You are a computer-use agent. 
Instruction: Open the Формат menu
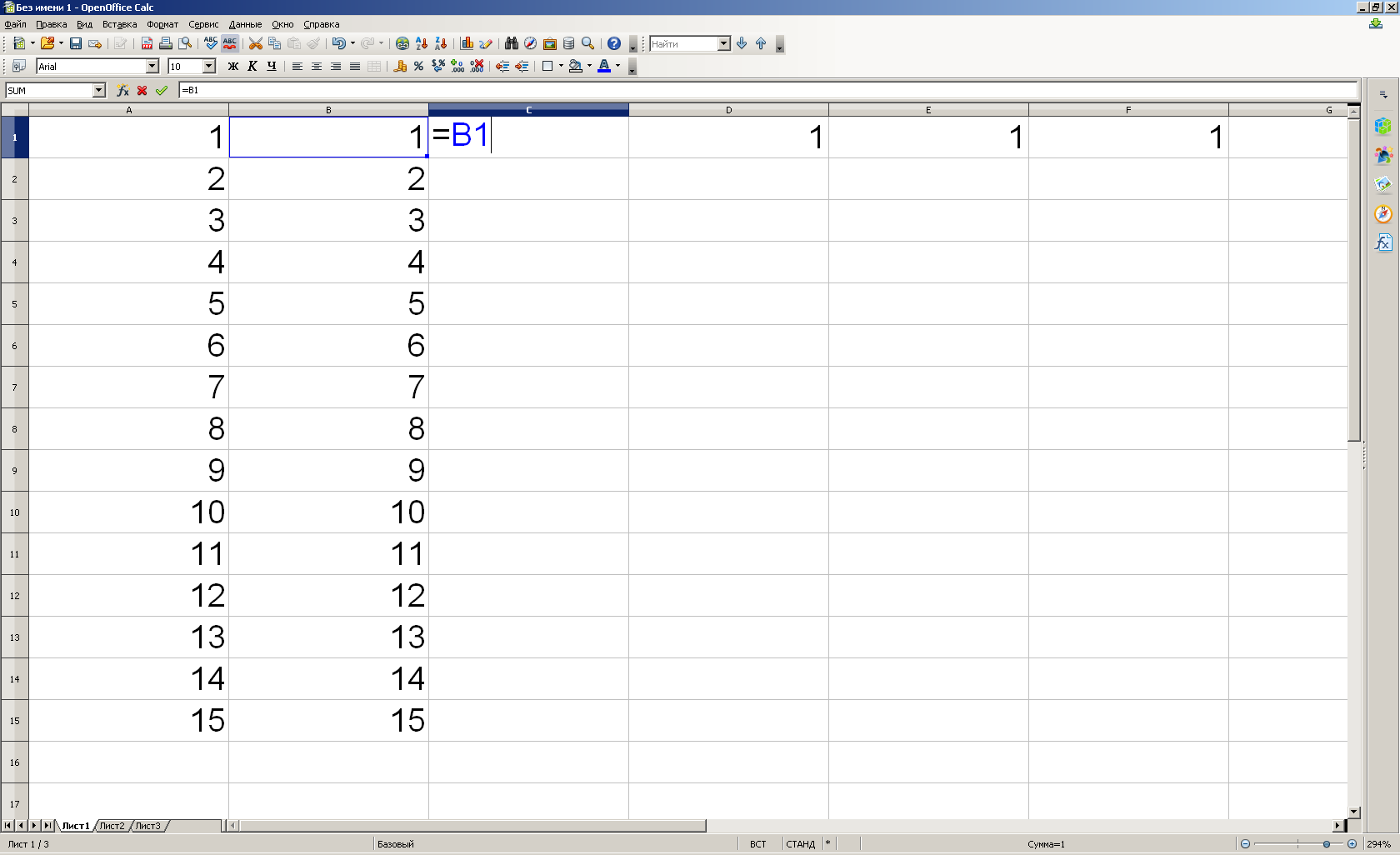(162, 24)
